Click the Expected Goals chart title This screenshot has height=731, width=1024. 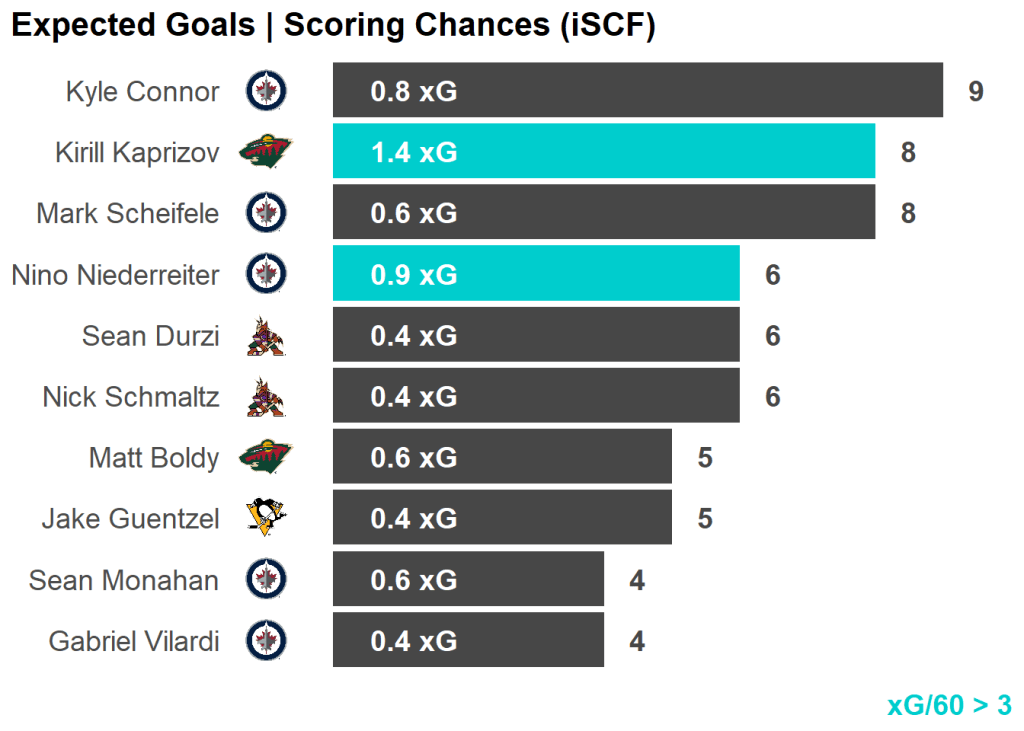coord(333,26)
